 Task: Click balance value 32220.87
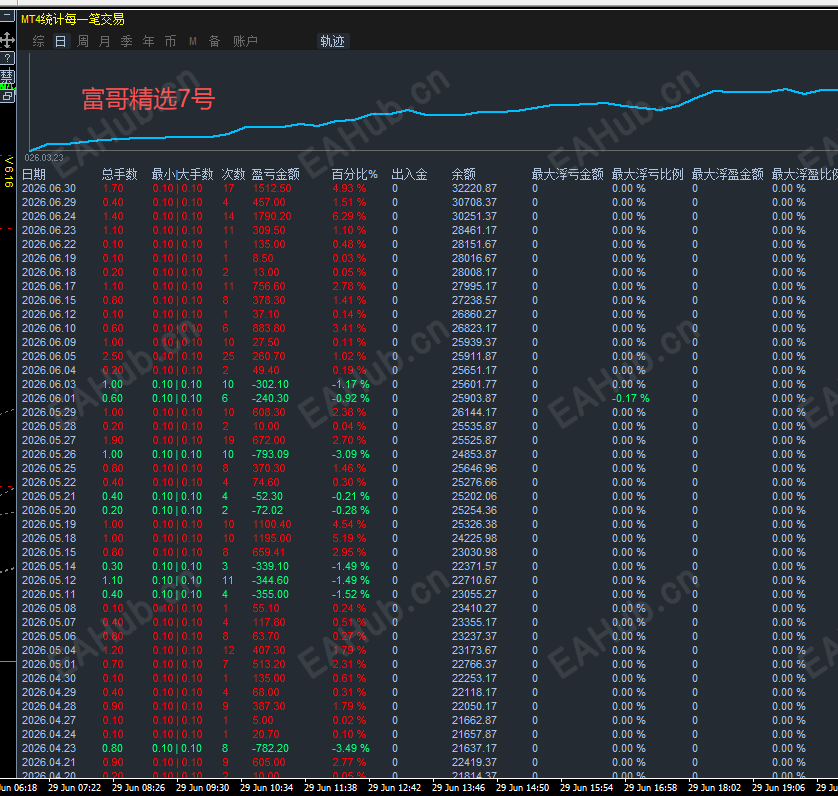pyautogui.click(x=474, y=188)
